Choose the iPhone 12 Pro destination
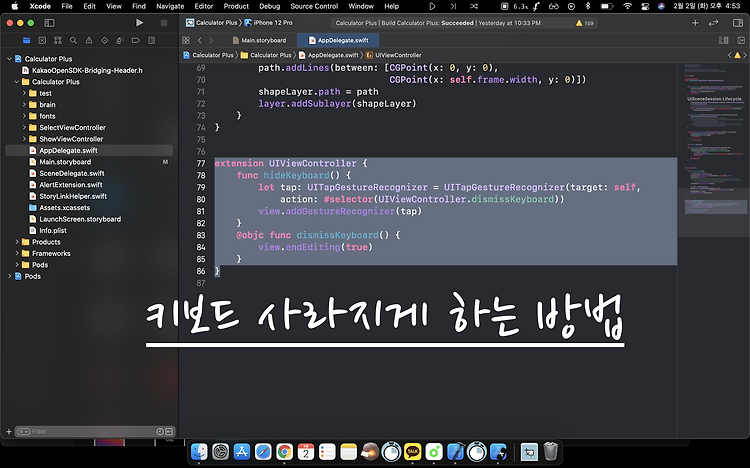 (x=268, y=22)
